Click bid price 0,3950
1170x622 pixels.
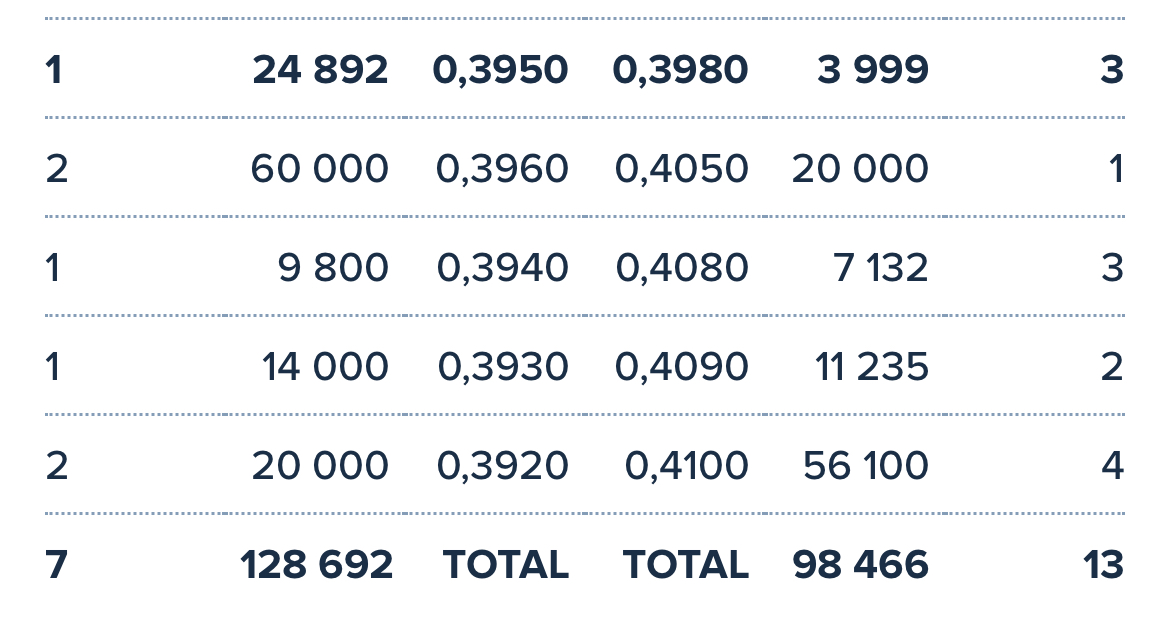coord(501,70)
